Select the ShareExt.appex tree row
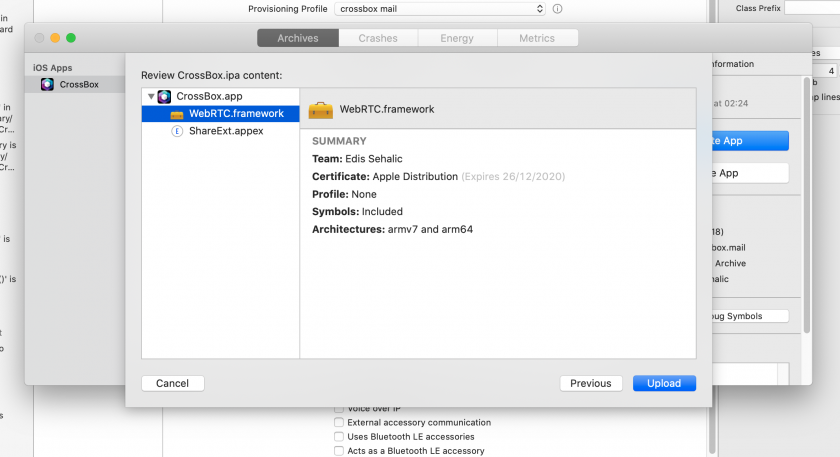The height and width of the screenshot is (457, 840). 220,131
